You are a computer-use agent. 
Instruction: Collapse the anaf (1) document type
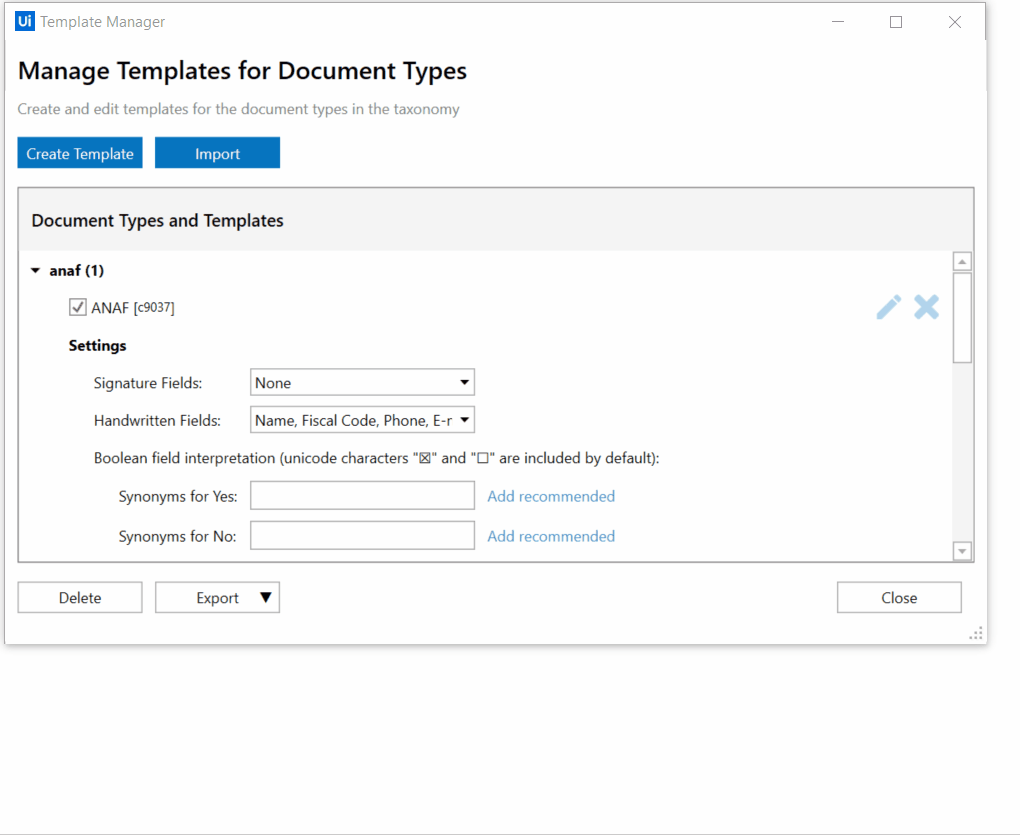pos(36,271)
